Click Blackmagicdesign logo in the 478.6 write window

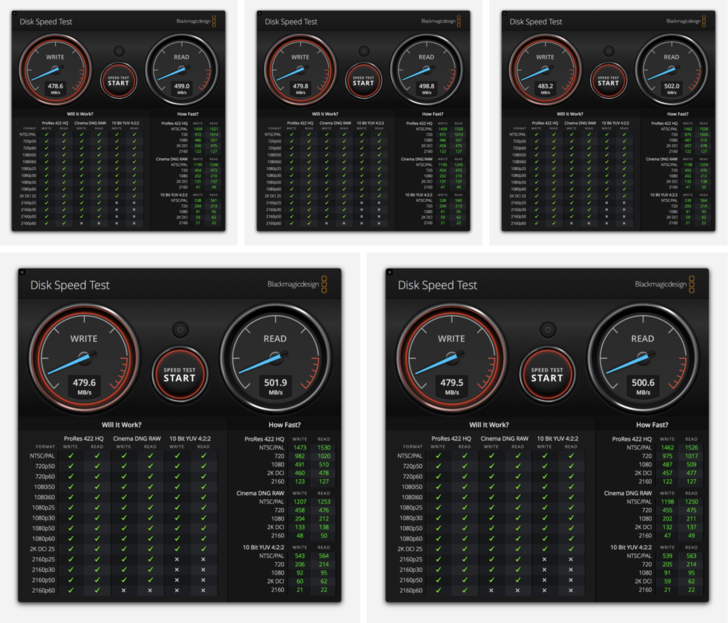click(196, 21)
